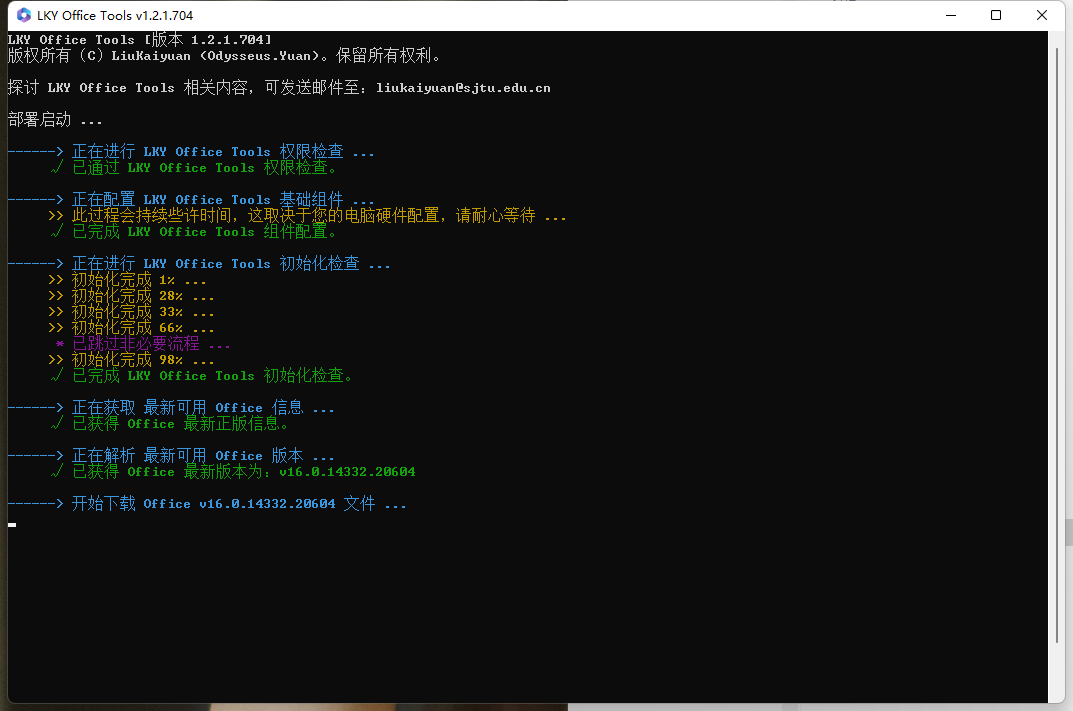Click the purple skipped-process message line

coord(143,344)
